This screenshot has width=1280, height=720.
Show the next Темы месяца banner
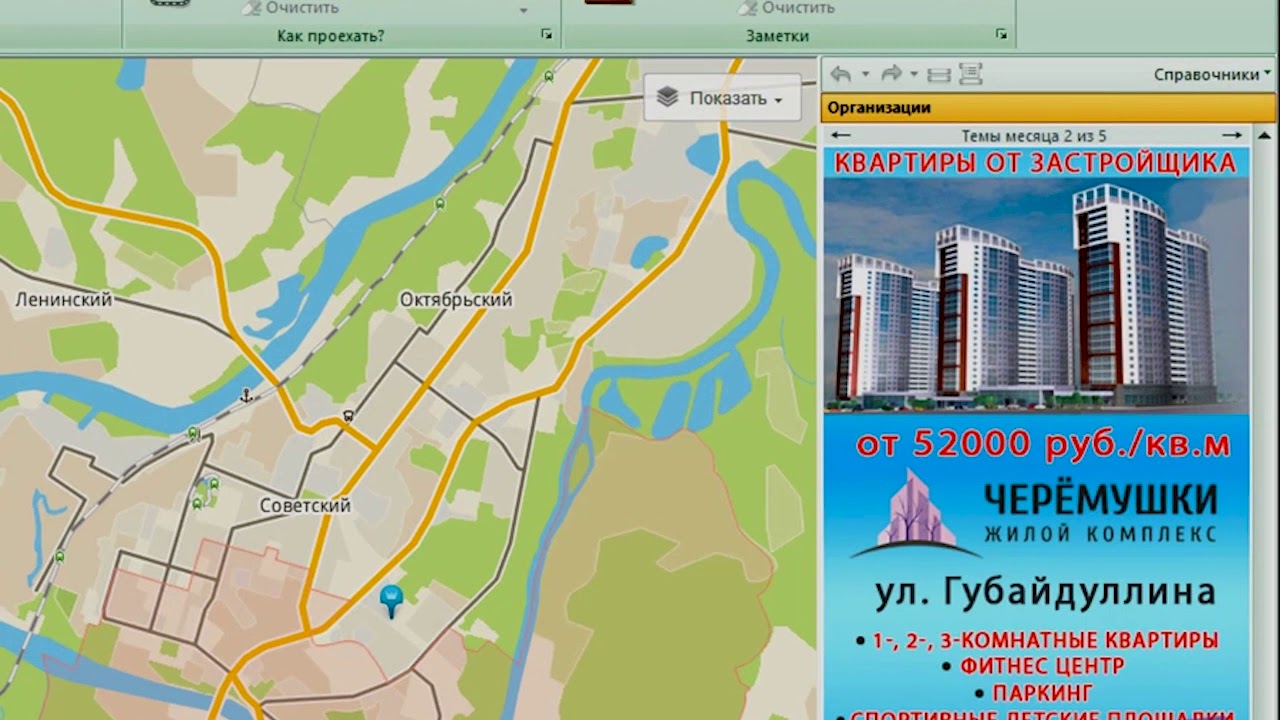coord(1232,135)
